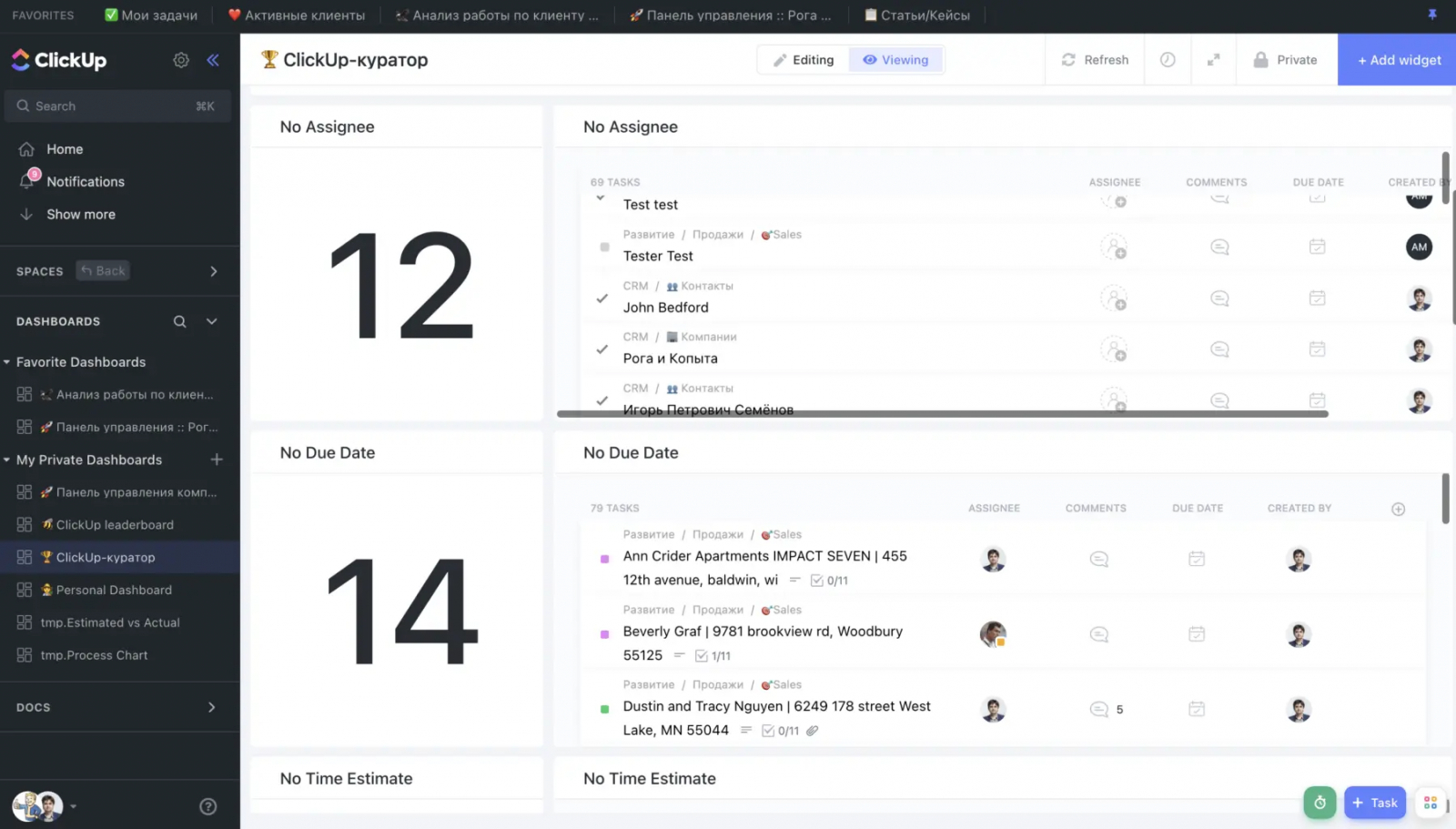Open tmp.Process Chart dashboard
1456x829 pixels.
coord(94,656)
